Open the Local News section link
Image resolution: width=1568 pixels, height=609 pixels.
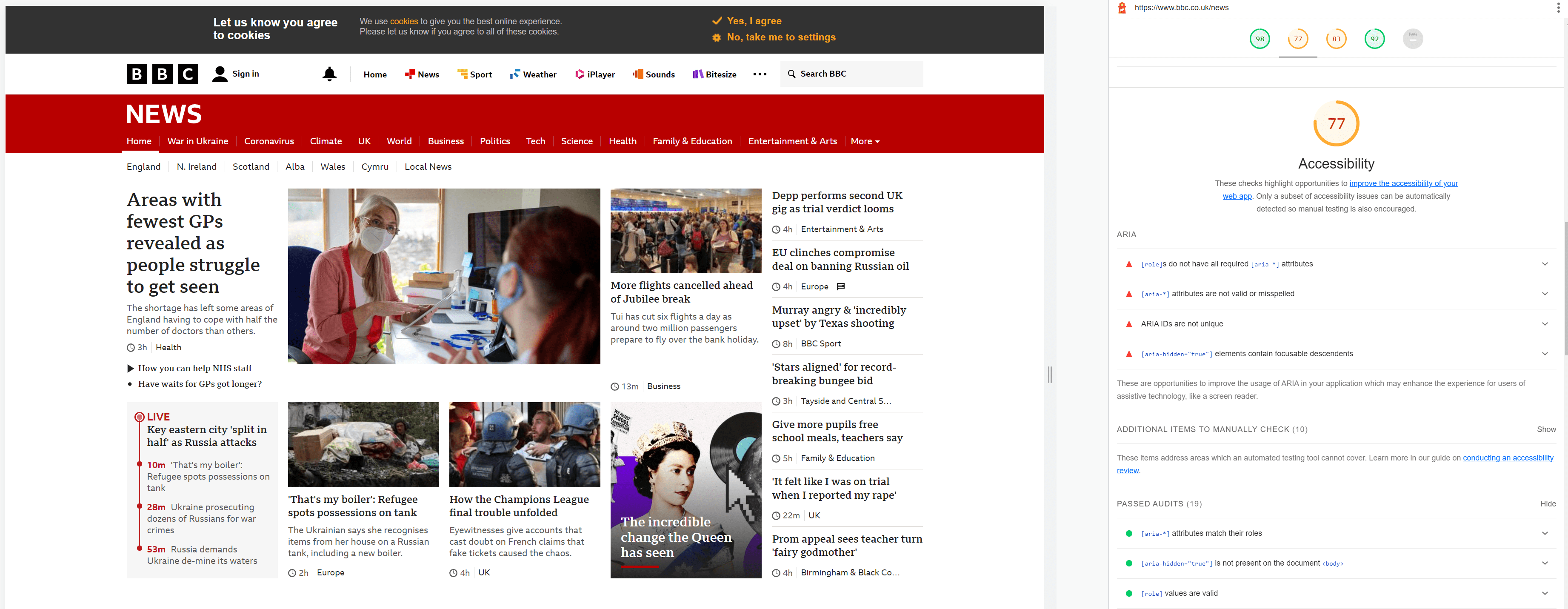click(428, 166)
